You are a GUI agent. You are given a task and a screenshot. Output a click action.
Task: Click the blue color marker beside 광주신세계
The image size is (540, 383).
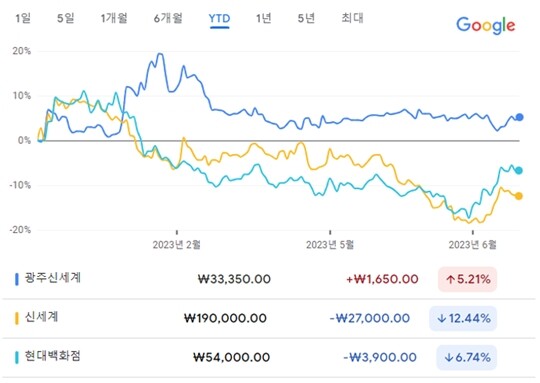pos(16,279)
